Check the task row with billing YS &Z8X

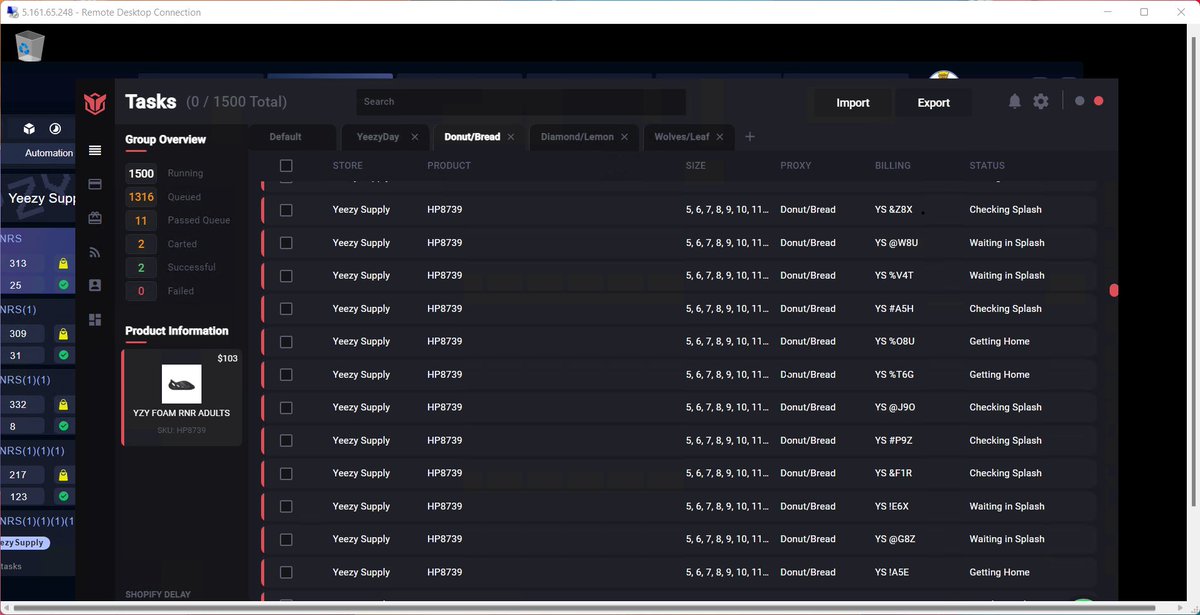point(286,210)
